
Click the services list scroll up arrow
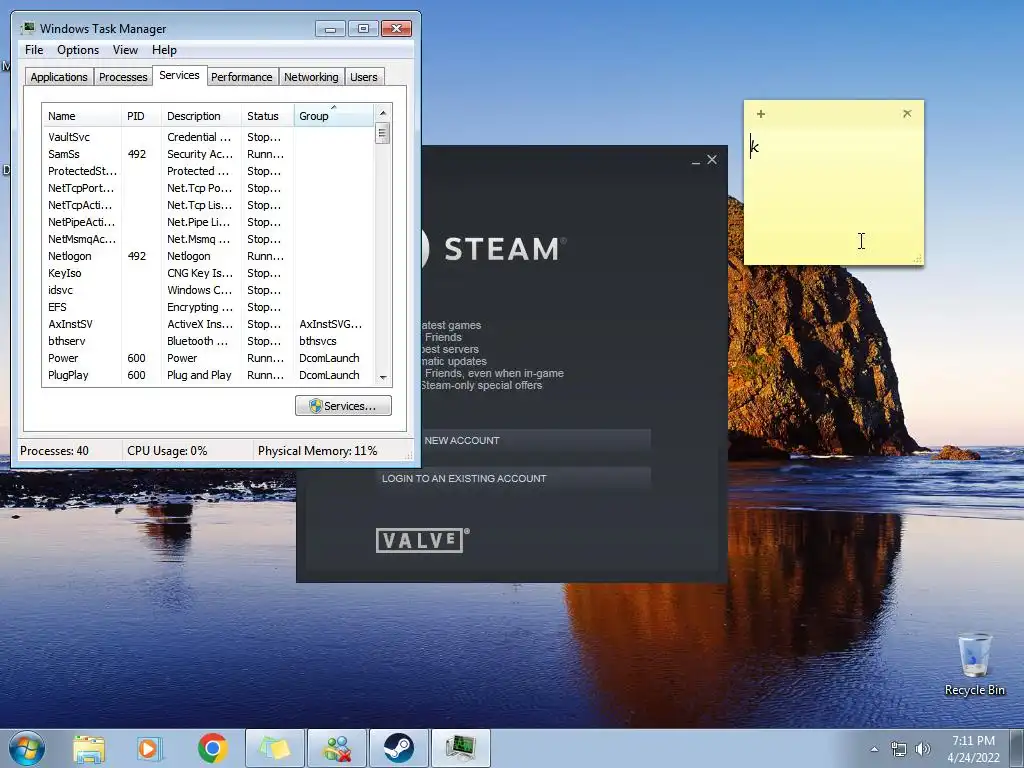coord(383,113)
